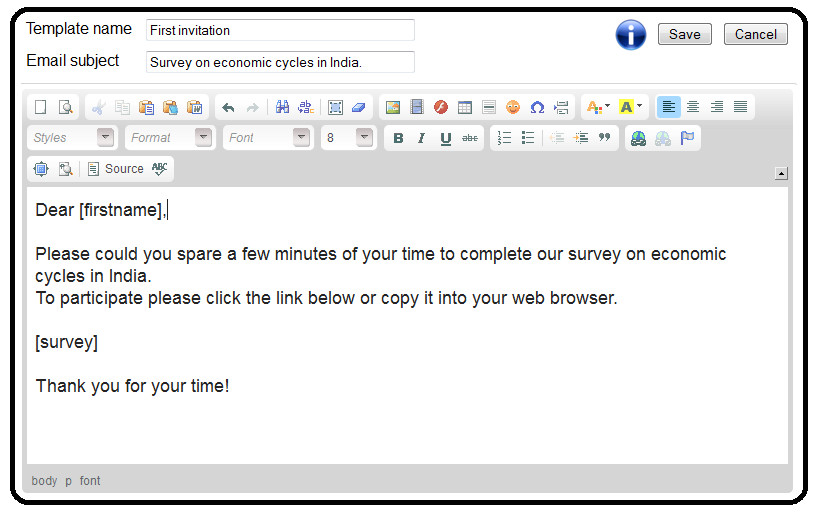The image size is (839, 518).
Task: Insert an anchor flag
Action: point(687,138)
